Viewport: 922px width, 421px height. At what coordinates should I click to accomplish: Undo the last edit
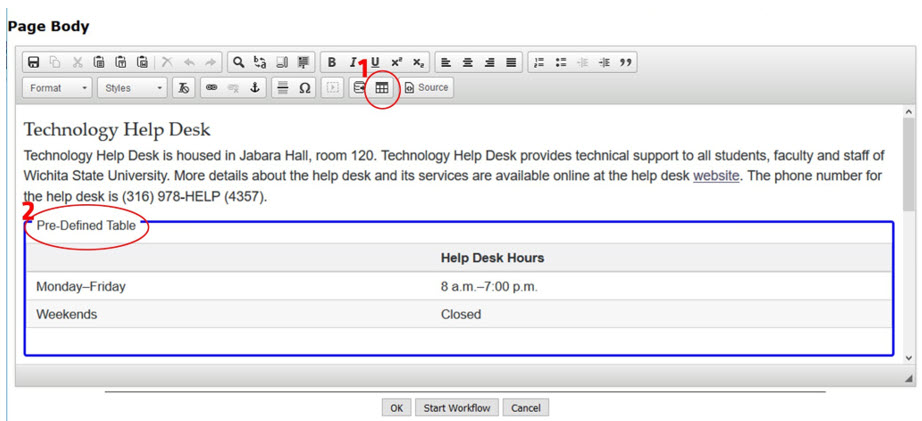tap(189, 62)
